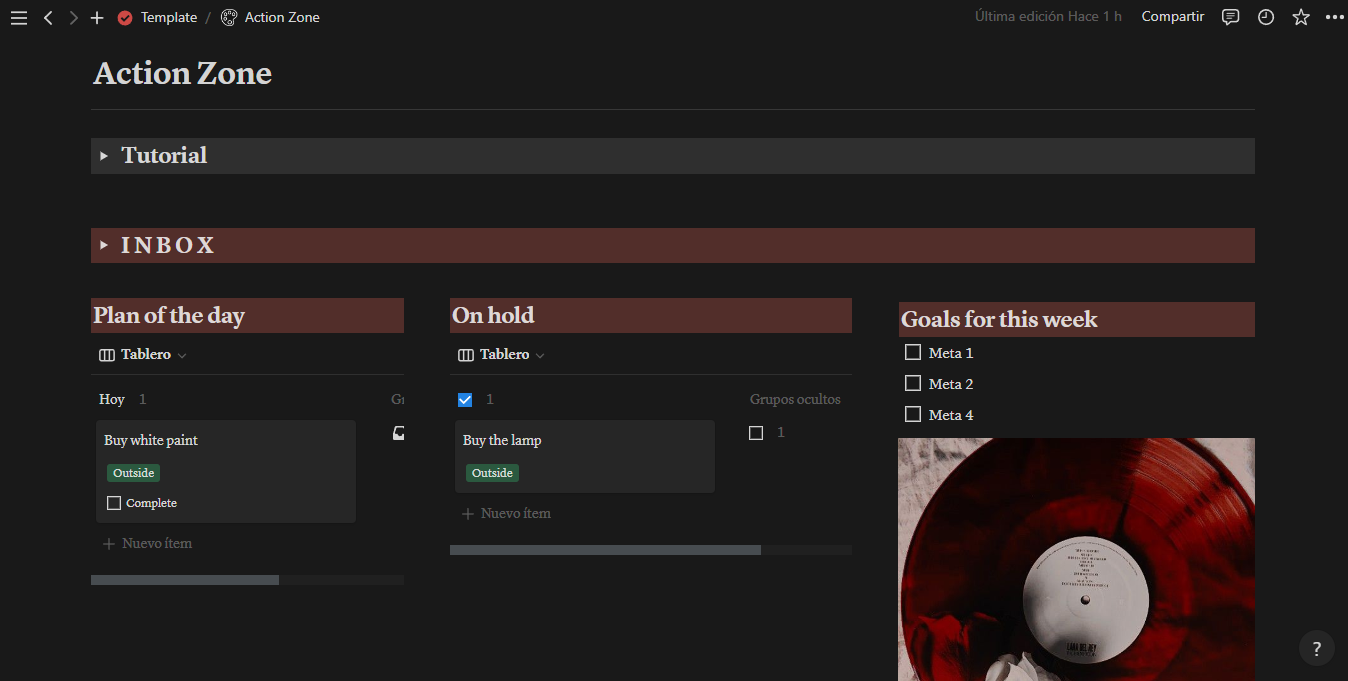Expand the Tutorial section
This screenshot has width=1348, height=681.
pyautogui.click(x=104, y=156)
